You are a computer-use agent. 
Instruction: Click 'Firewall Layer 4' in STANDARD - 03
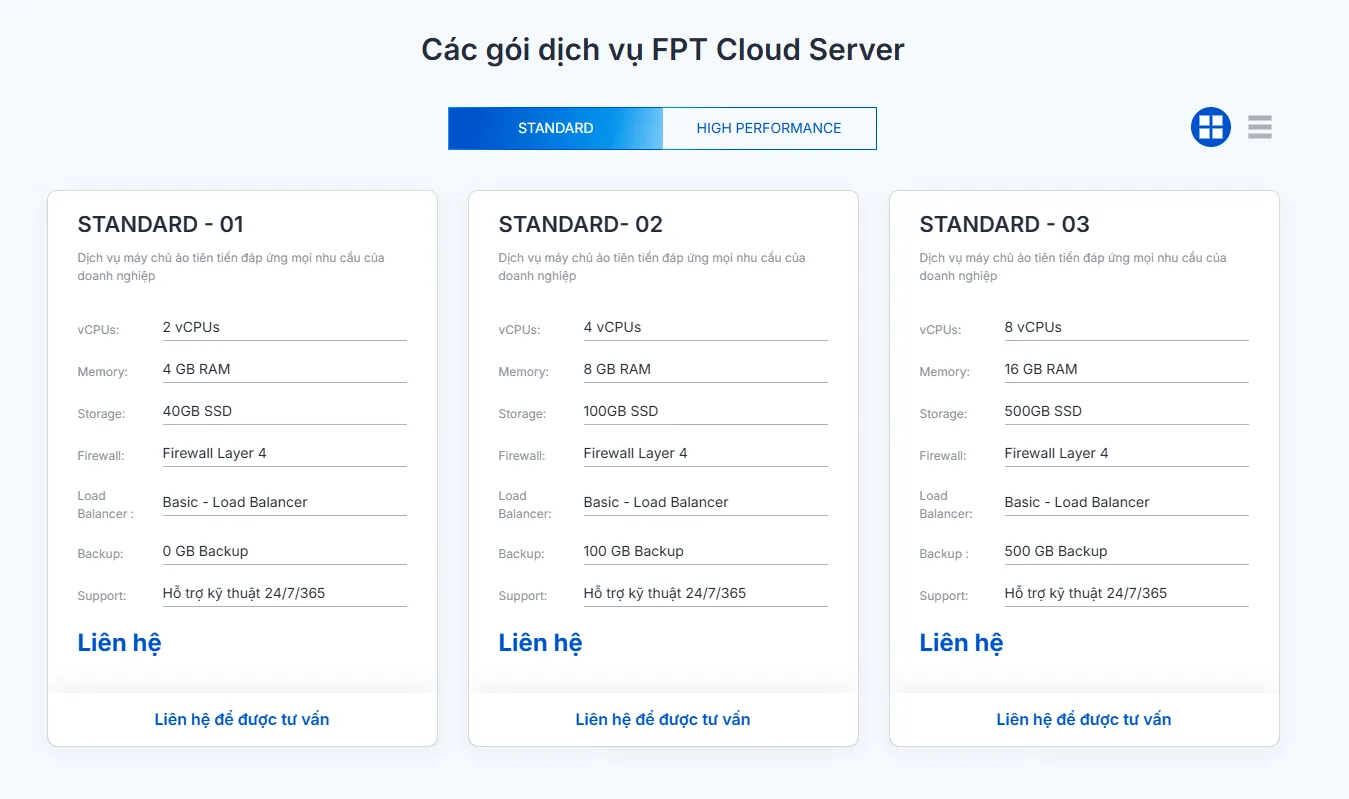pos(1057,453)
